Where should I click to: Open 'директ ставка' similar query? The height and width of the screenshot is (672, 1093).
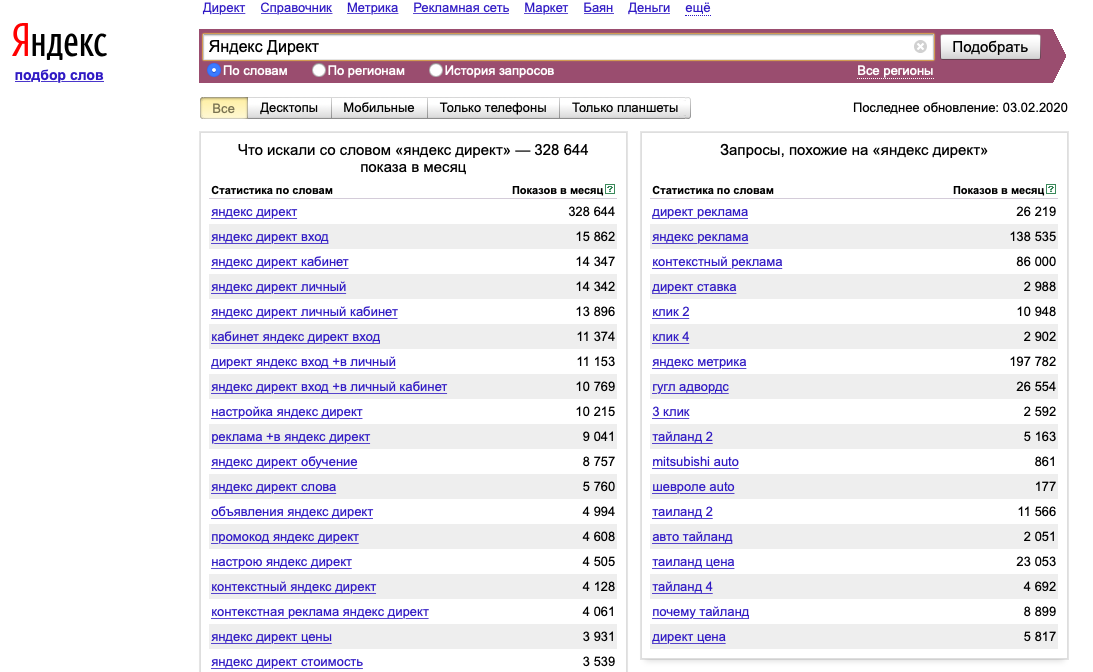[694, 287]
